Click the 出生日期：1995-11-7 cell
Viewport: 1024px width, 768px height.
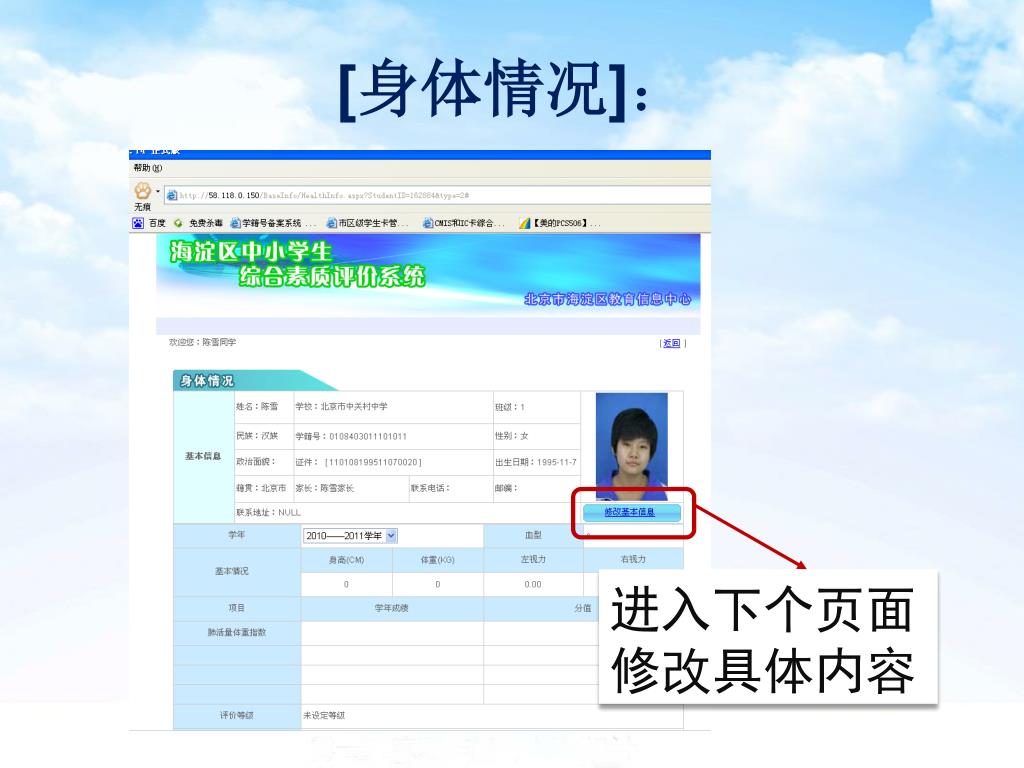536,462
